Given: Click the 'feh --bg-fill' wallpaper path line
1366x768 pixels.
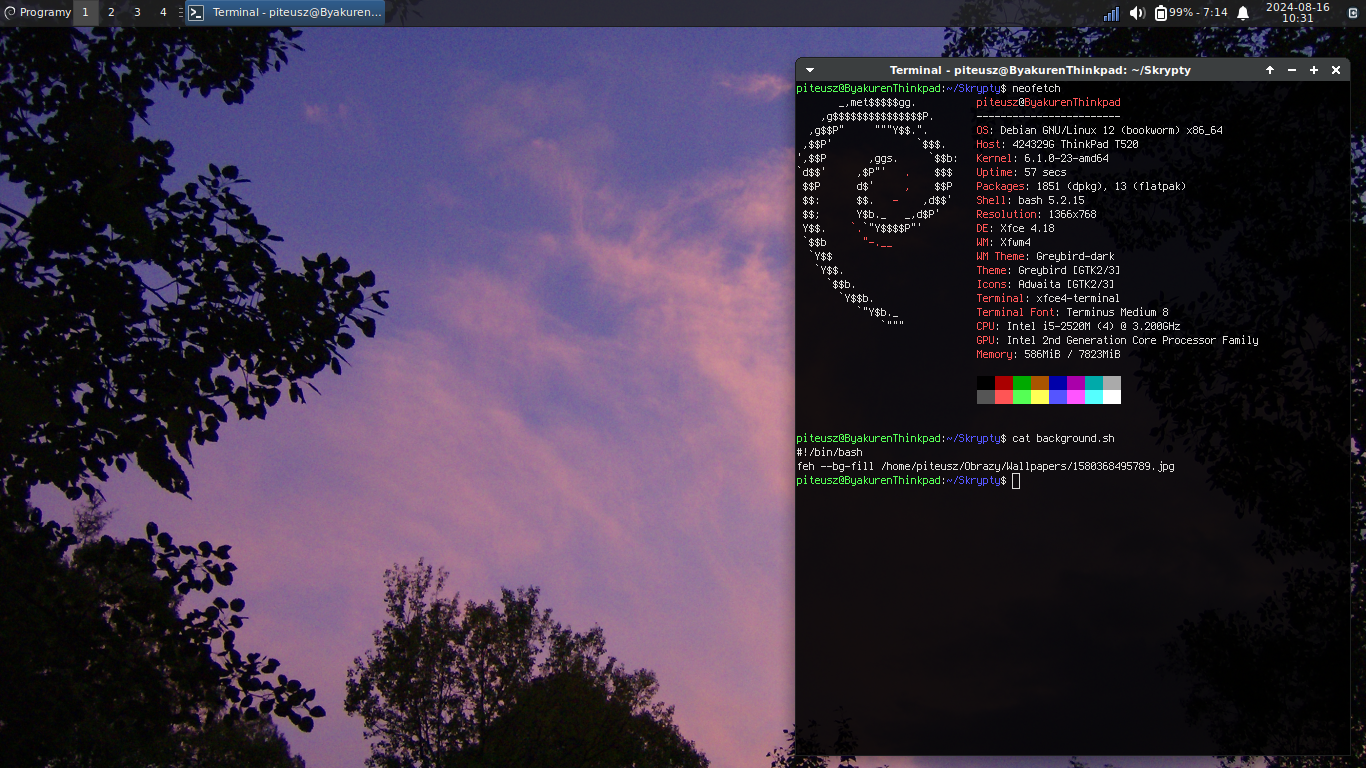Looking at the screenshot, I should pyautogui.click(x=986, y=467).
